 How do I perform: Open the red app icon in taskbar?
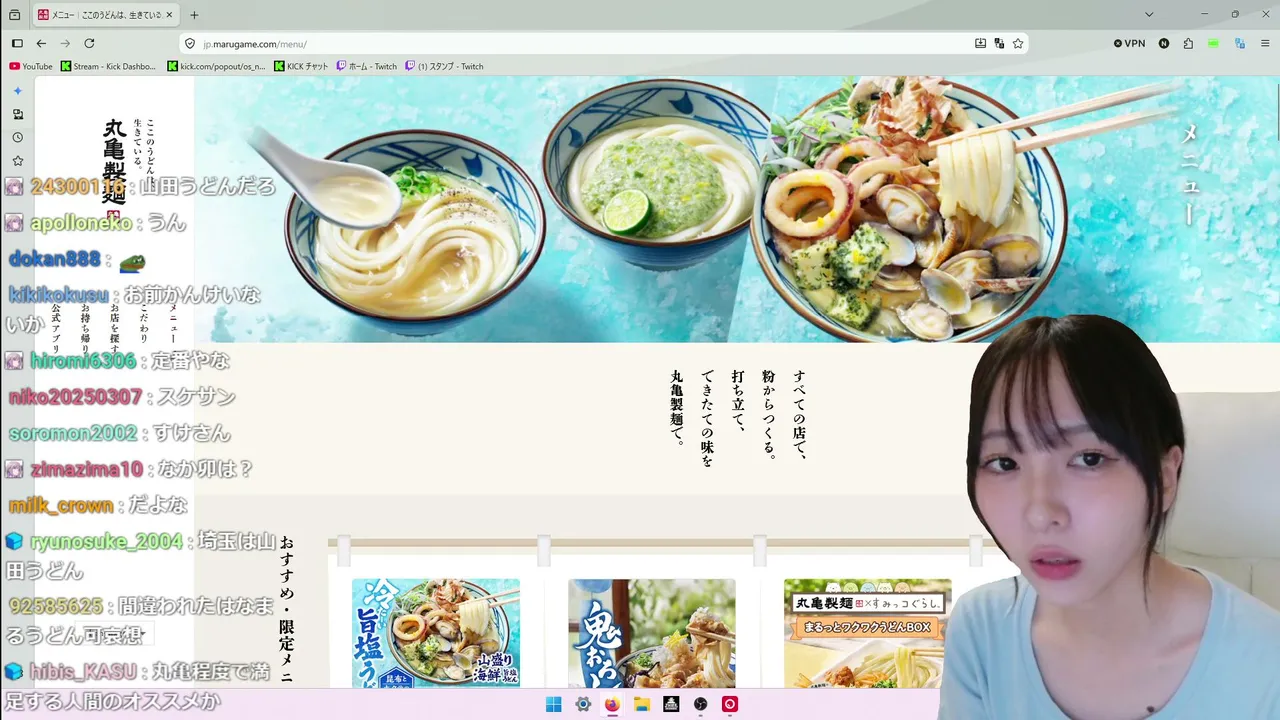(730, 704)
